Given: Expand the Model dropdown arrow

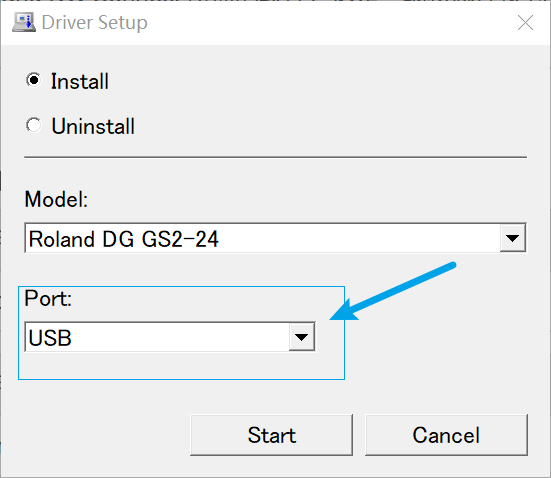Looking at the screenshot, I should point(513,238).
